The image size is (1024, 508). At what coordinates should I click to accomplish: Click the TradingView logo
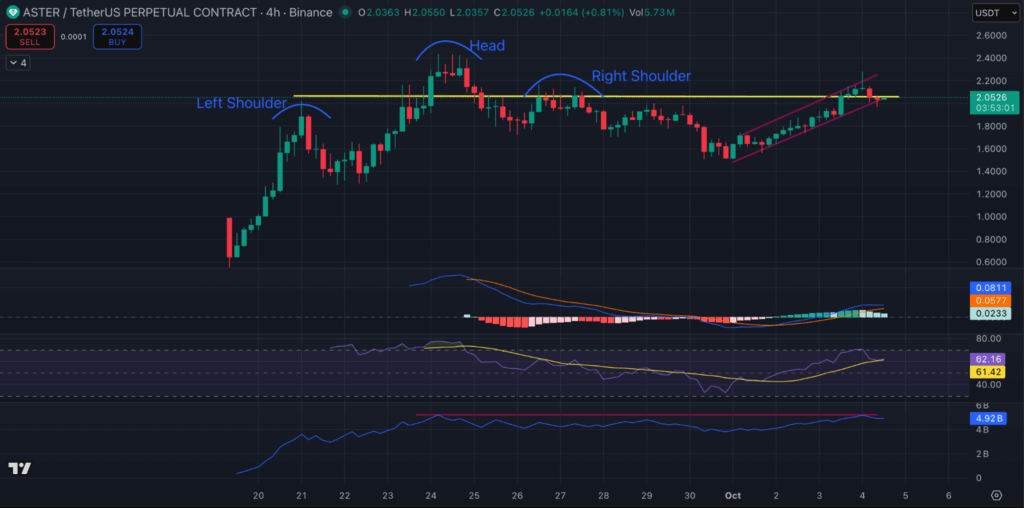(x=19, y=468)
